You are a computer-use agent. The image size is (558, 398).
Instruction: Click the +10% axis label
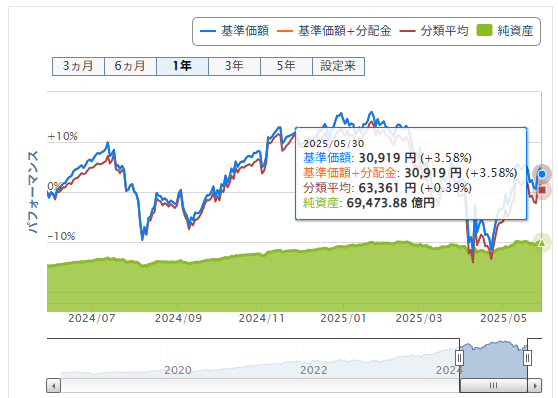point(63,136)
